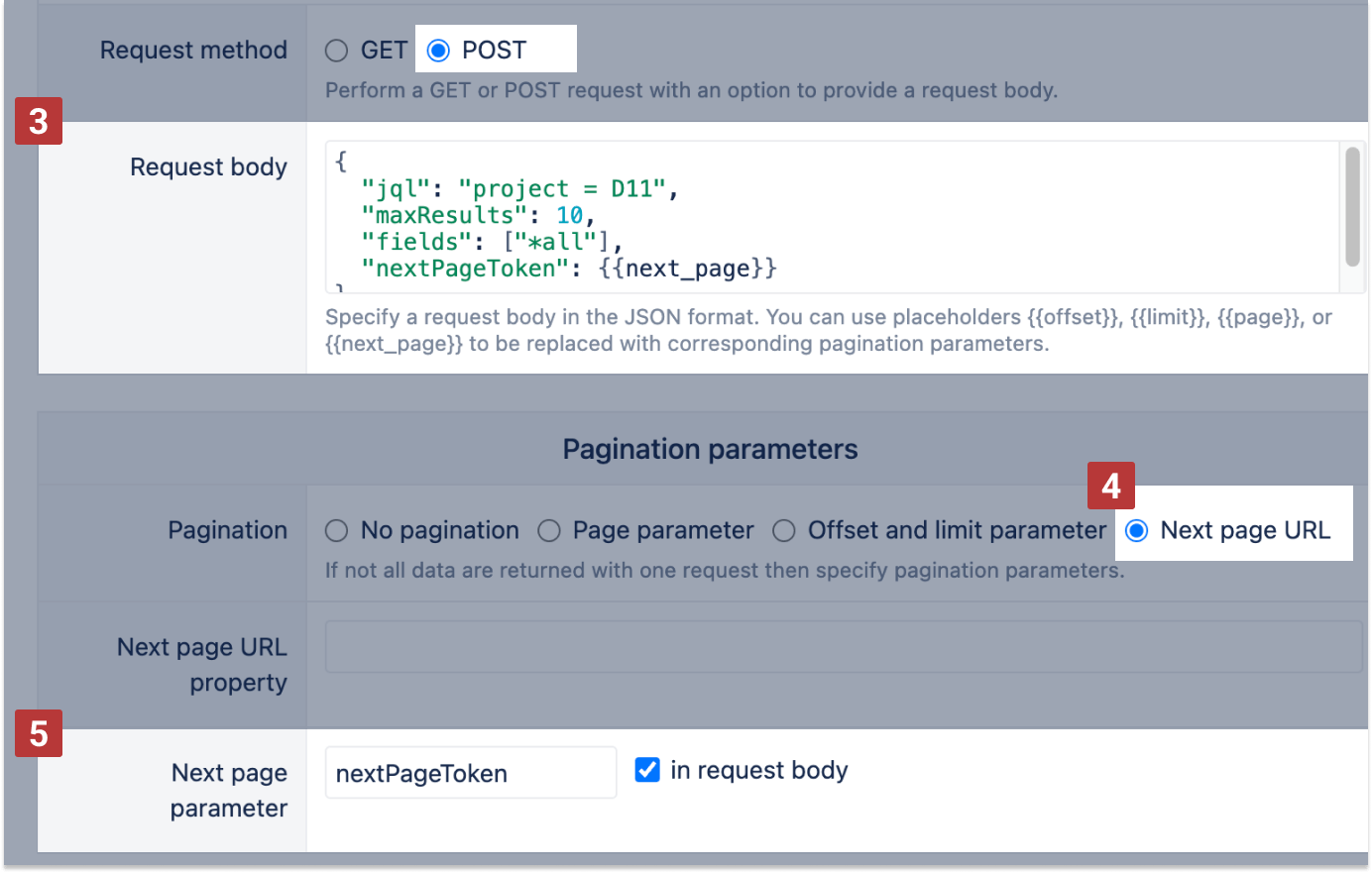The width and height of the screenshot is (1372, 873).
Task: Click the Request body label
Action: 208,167
